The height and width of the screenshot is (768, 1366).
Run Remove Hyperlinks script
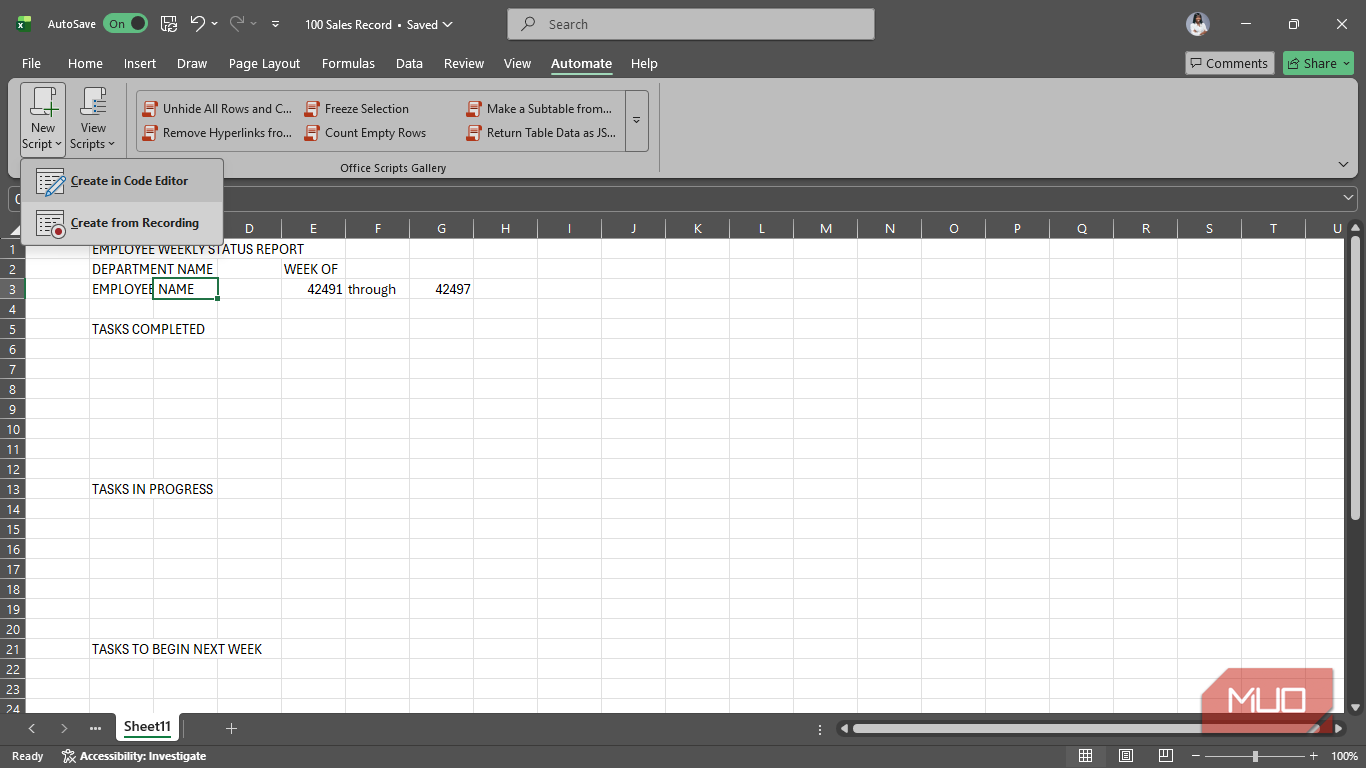(x=218, y=133)
